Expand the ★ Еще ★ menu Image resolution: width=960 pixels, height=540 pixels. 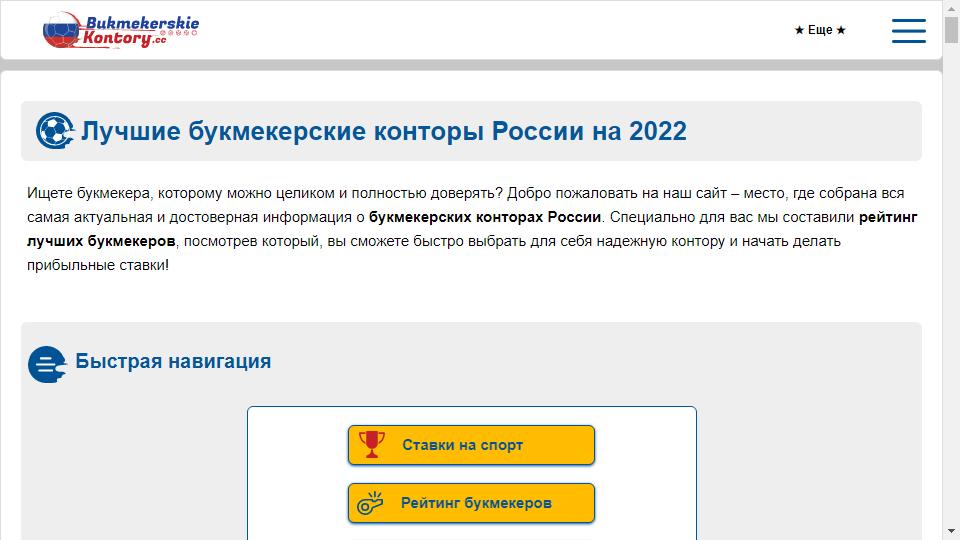(820, 31)
